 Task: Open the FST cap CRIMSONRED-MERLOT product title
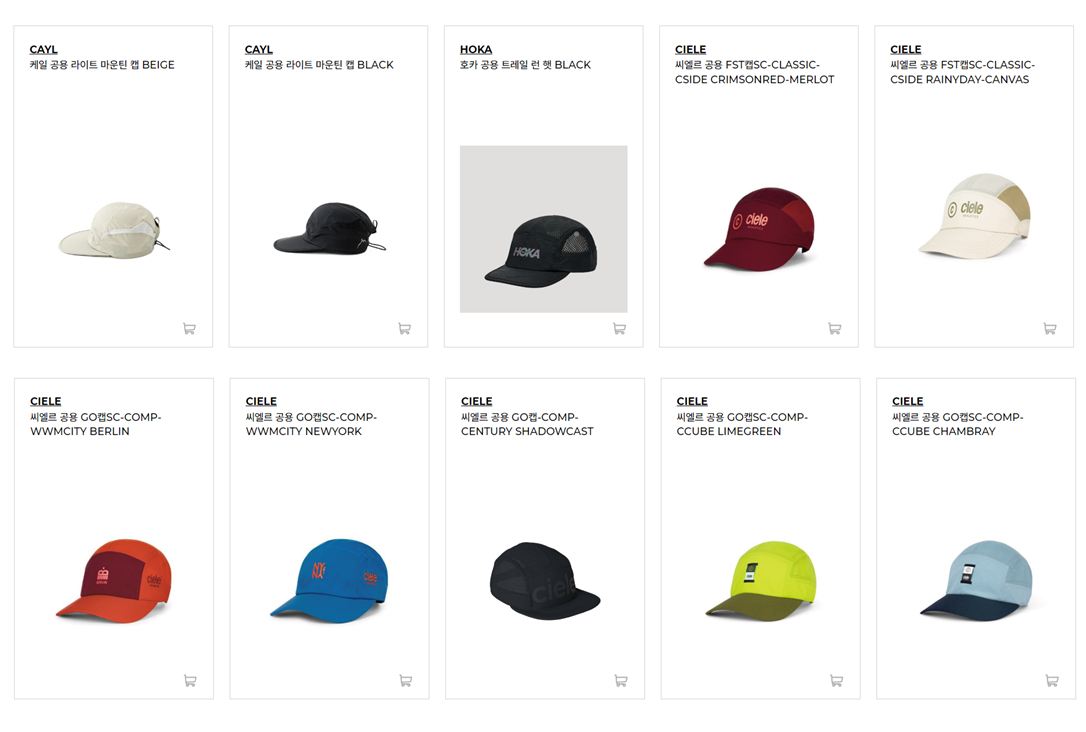tap(754, 72)
